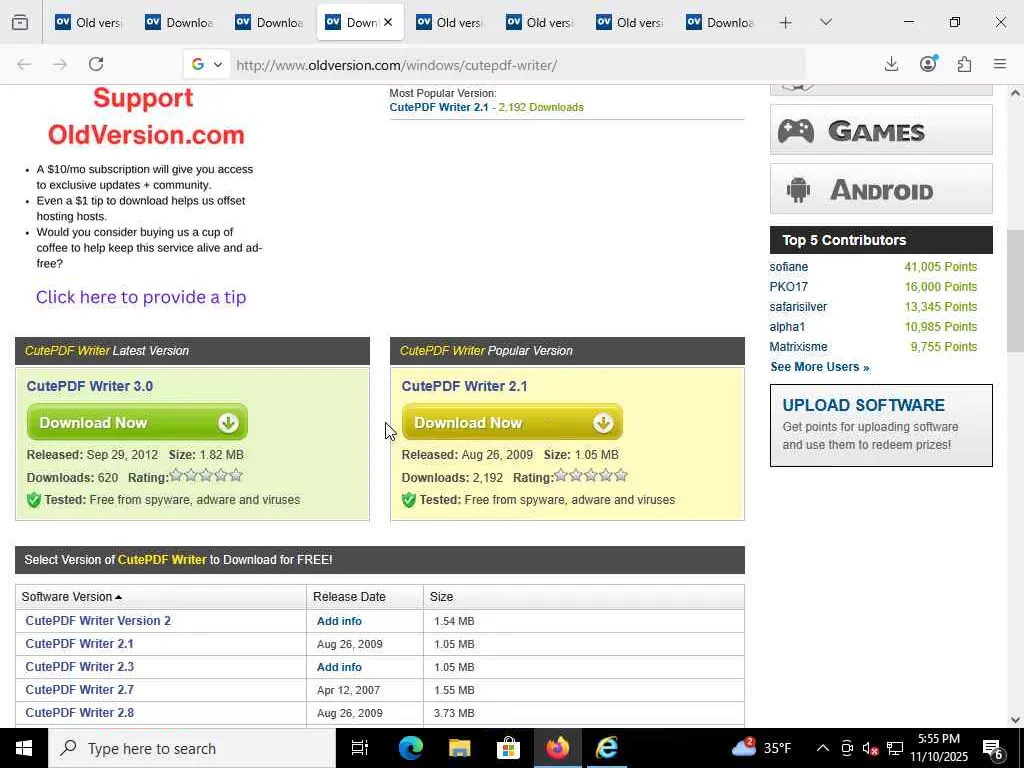Open Most Popular Version CutePDF Writer 2.1 link
Screen dimensions: 1024x768
pos(439,107)
